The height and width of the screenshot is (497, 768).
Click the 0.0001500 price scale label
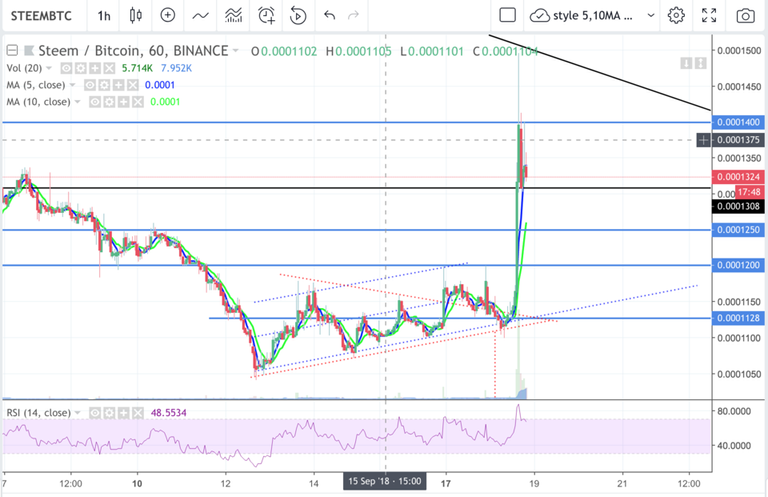pyautogui.click(x=739, y=50)
